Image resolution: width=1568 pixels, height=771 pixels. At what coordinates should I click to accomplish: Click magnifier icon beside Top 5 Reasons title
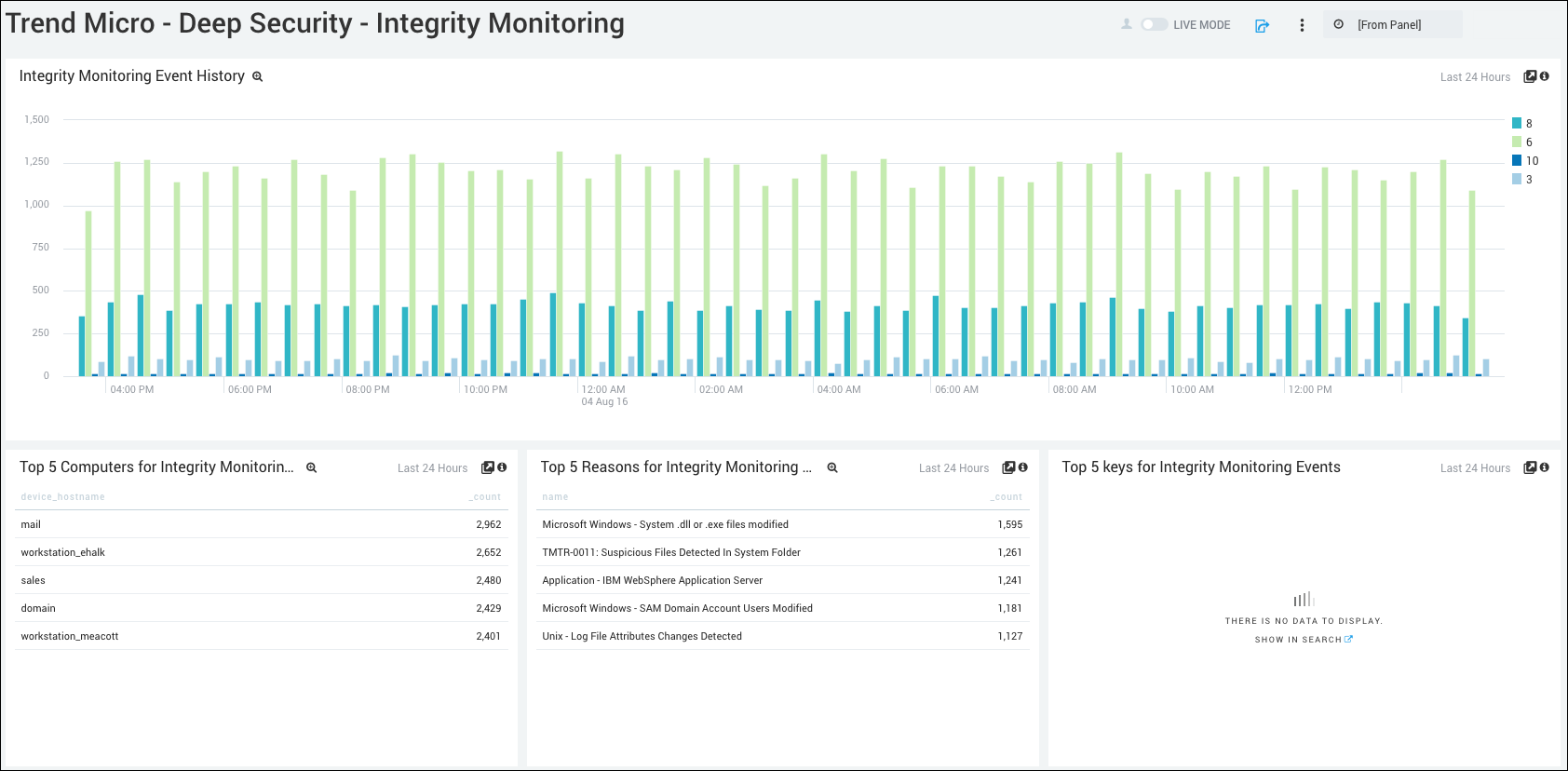(x=832, y=468)
